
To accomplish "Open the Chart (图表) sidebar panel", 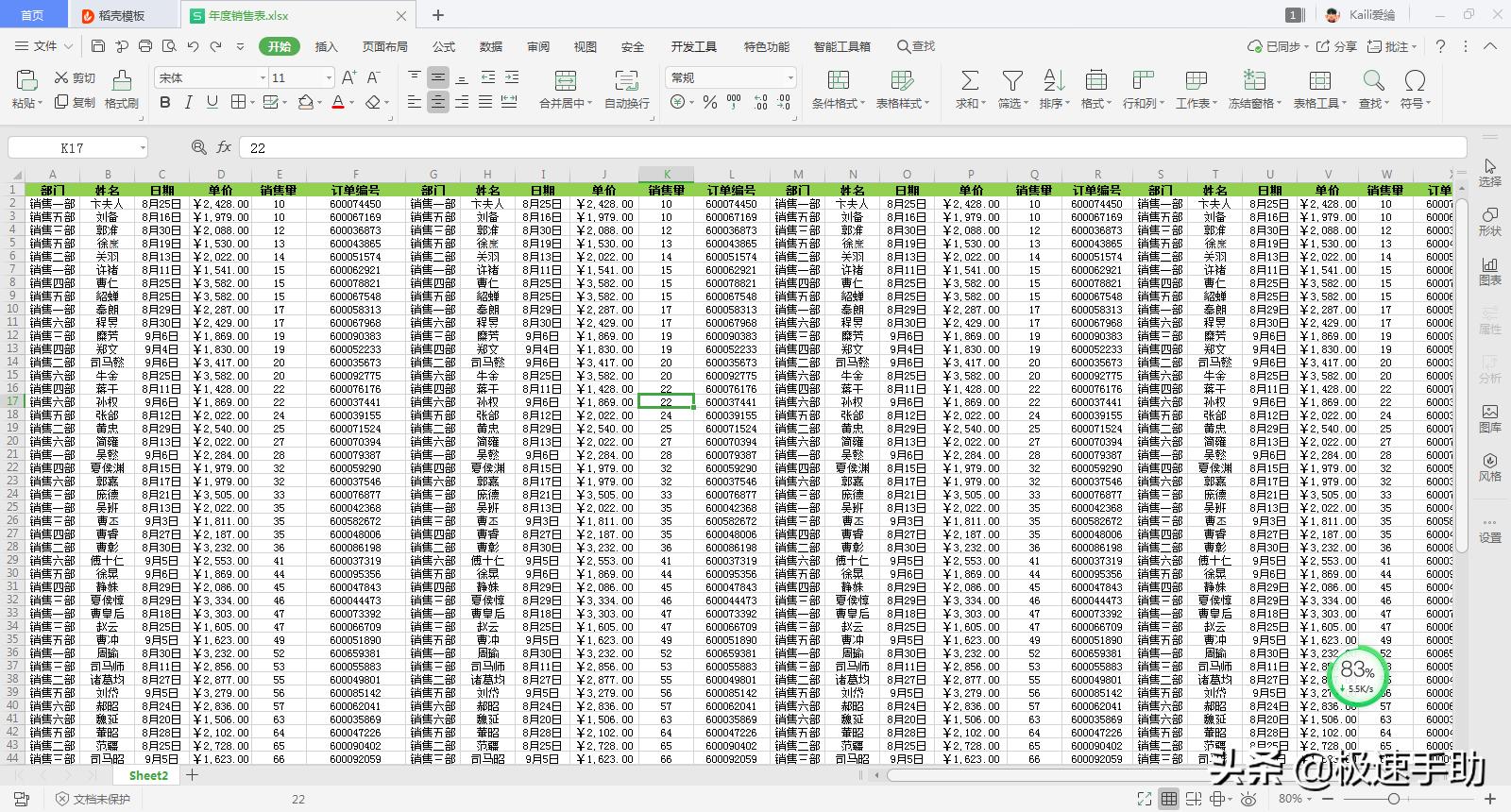I will [1489, 271].
